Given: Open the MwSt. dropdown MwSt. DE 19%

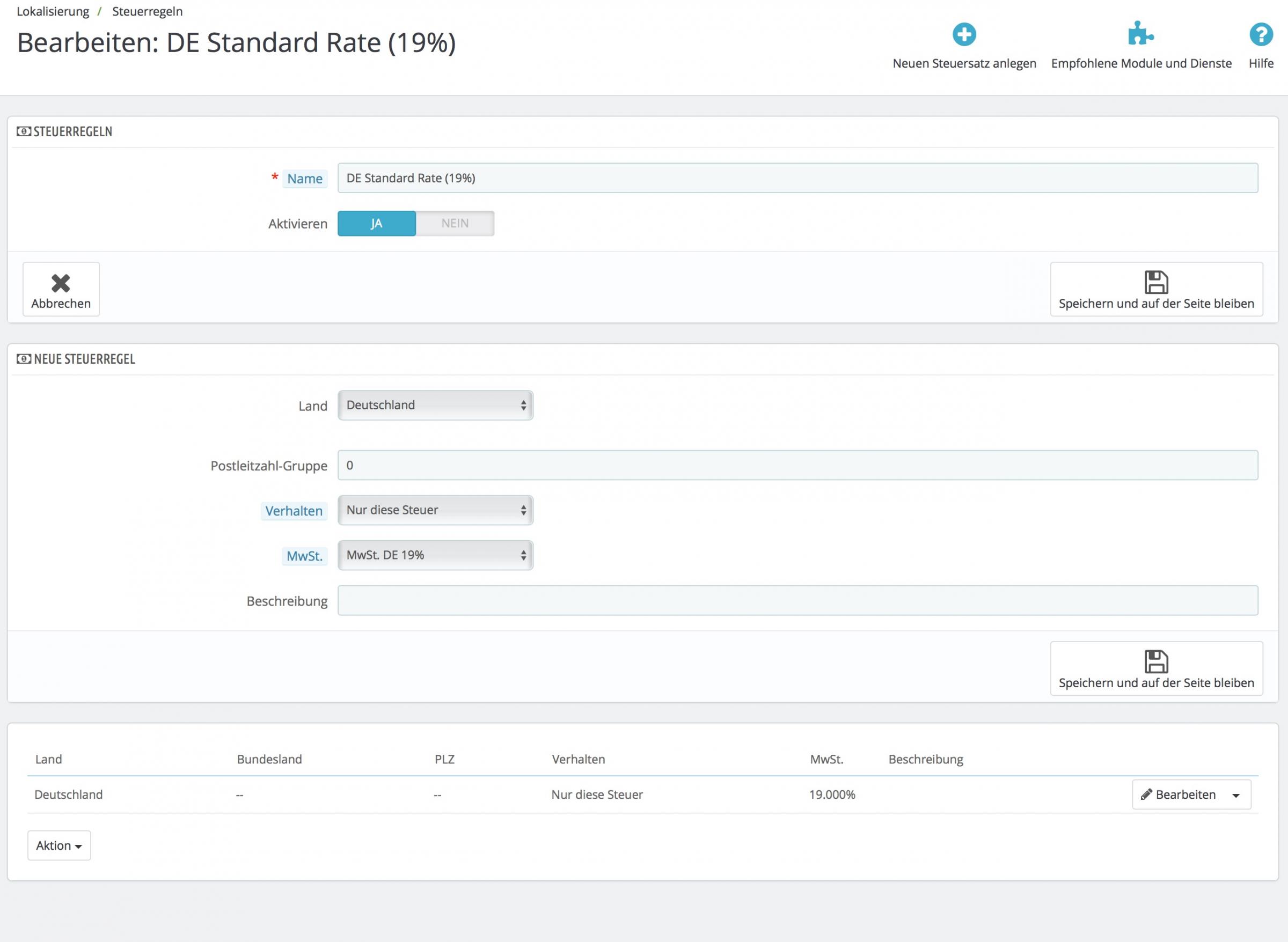Looking at the screenshot, I should coord(435,555).
